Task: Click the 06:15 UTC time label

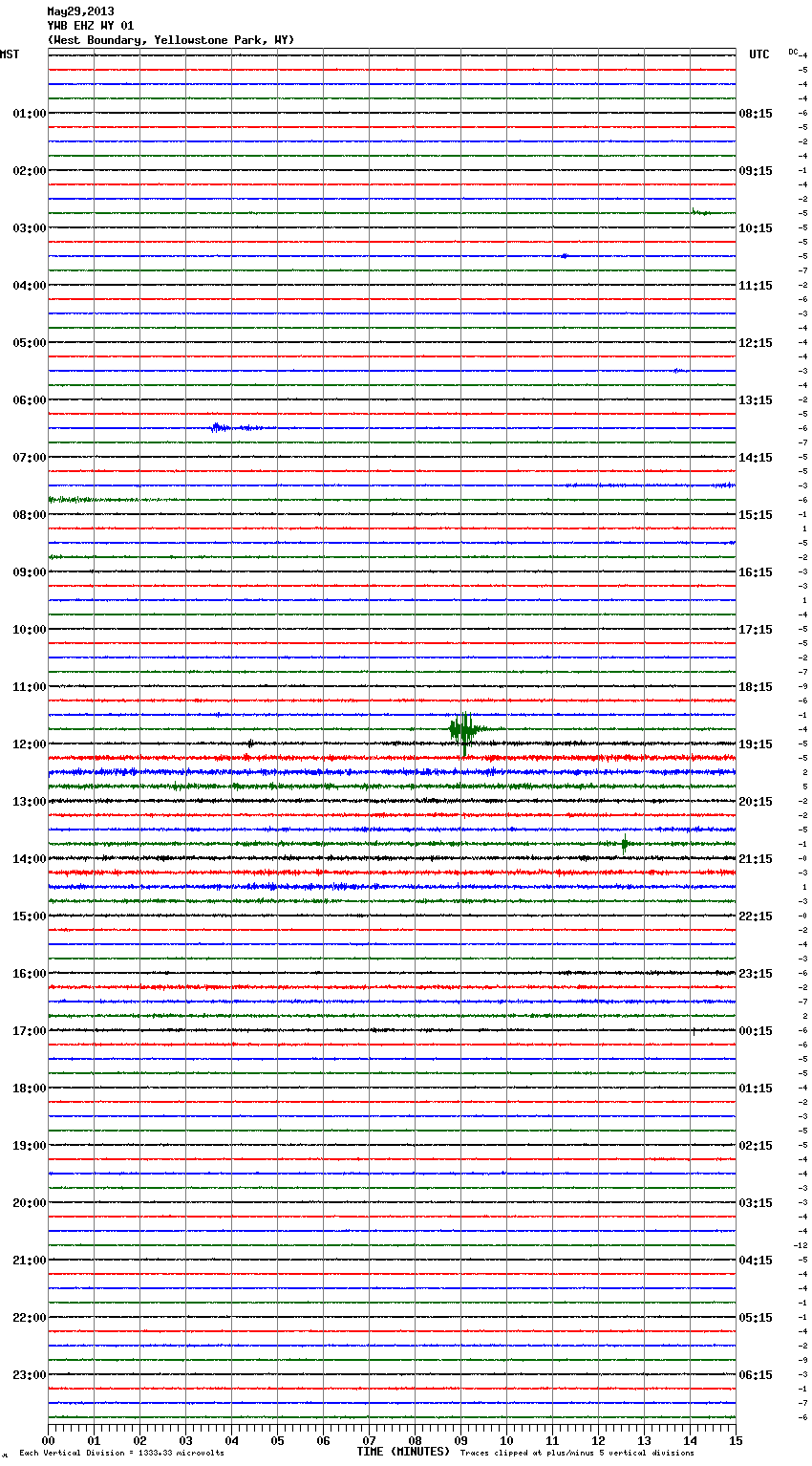Action: (x=756, y=1375)
